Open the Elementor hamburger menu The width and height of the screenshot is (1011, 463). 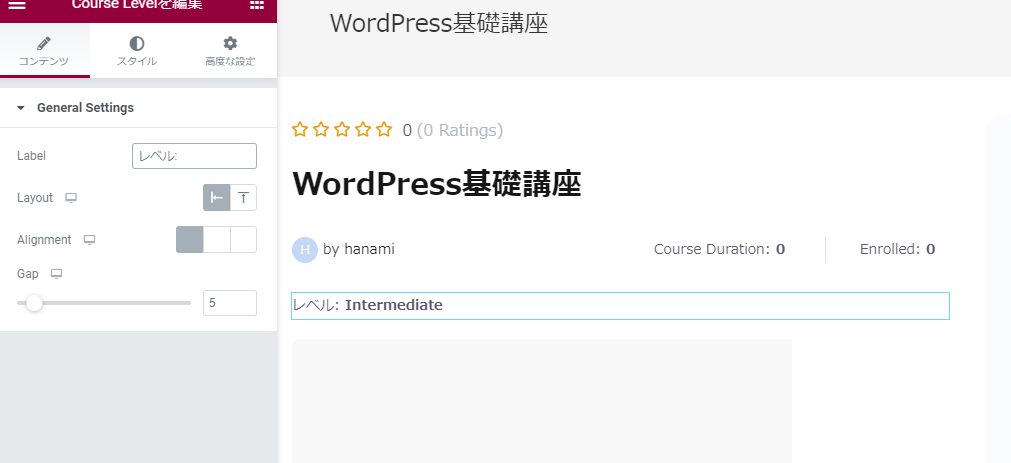tap(17, 5)
